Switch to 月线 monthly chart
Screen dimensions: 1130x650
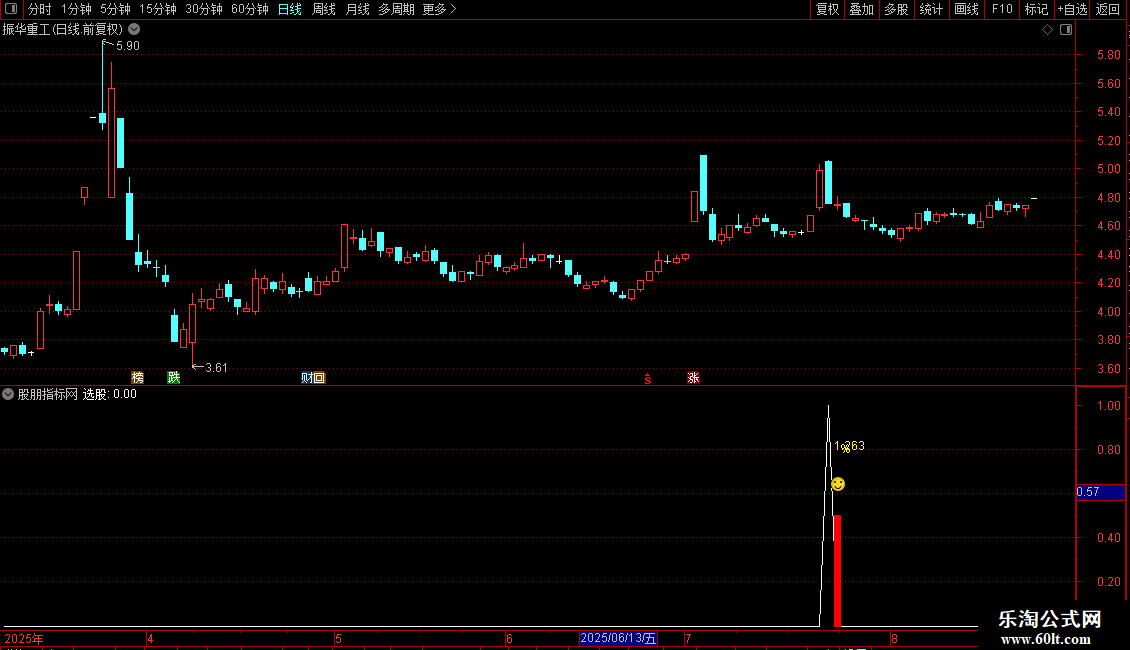[357, 9]
